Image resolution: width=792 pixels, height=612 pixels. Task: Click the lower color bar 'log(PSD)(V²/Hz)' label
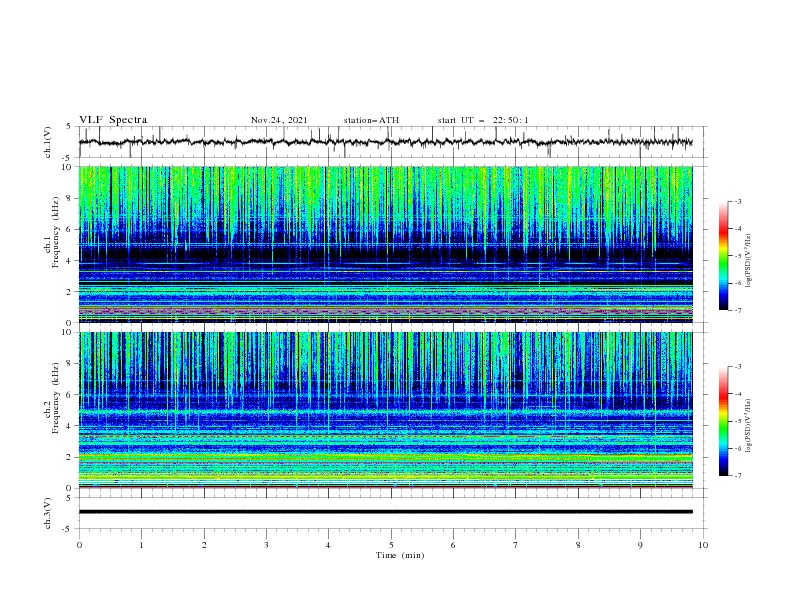click(749, 426)
